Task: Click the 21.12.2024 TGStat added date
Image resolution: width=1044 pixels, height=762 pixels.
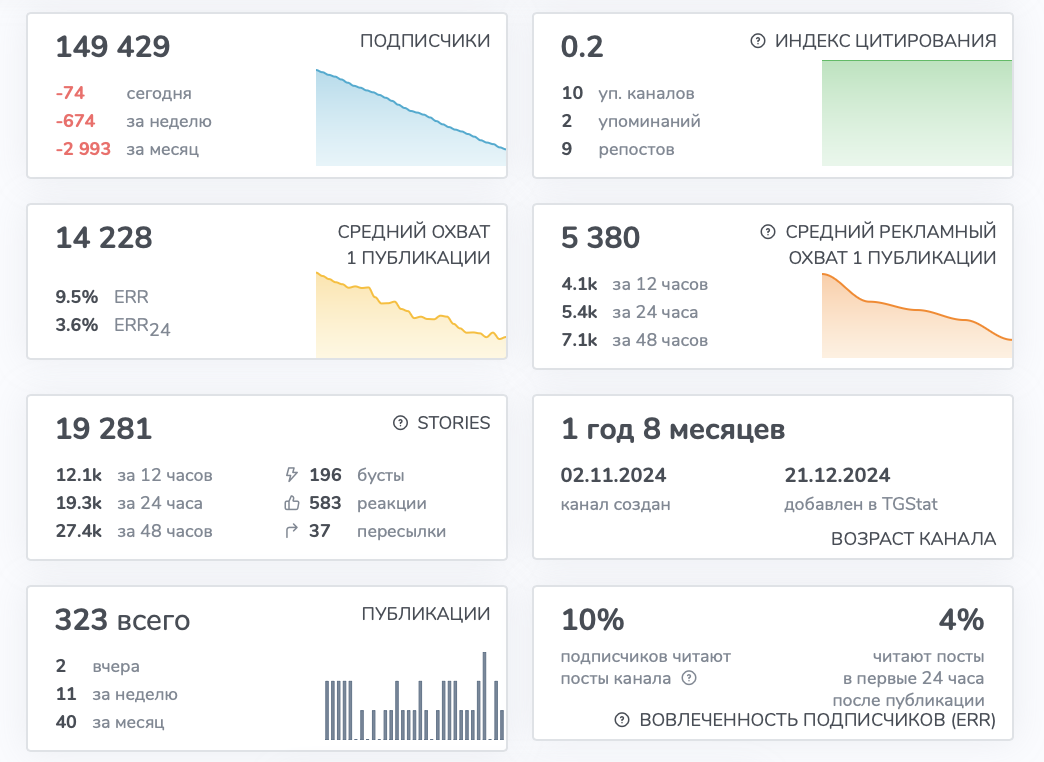Action: [837, 475]
